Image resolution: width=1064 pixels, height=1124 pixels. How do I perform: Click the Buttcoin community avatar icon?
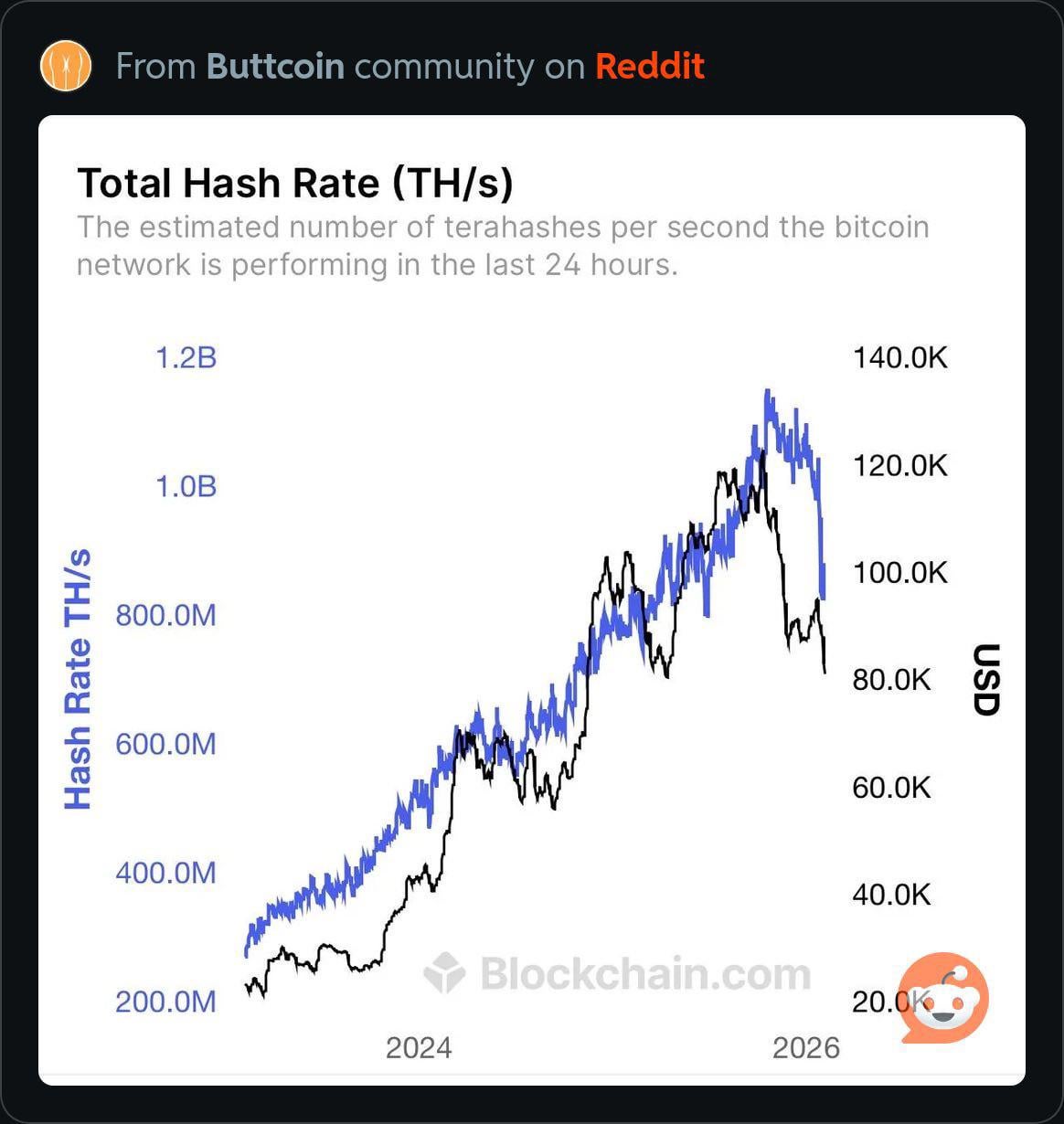(x=66, y=67)
